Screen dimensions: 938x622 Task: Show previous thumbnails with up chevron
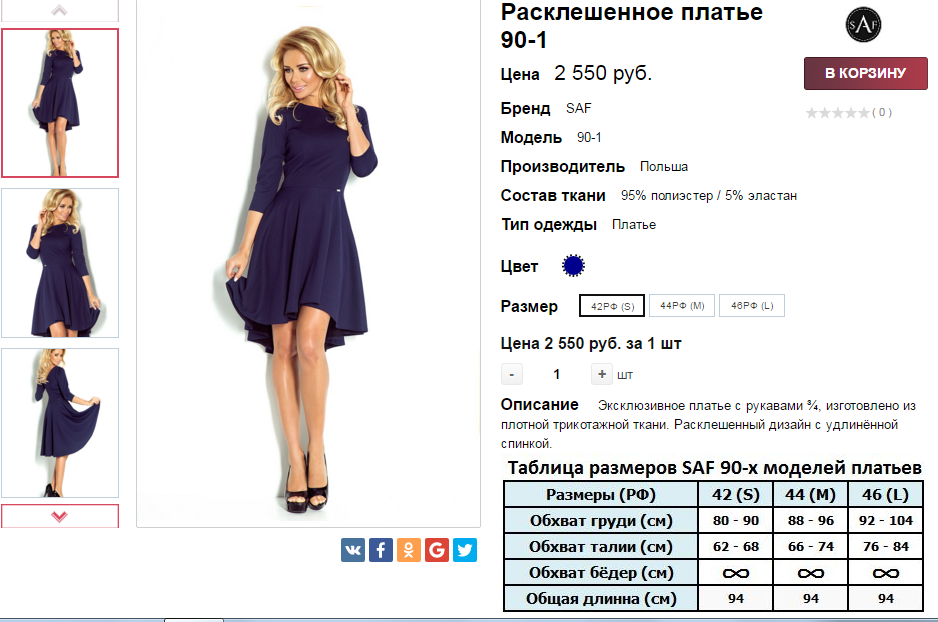[x=60, y=10]
